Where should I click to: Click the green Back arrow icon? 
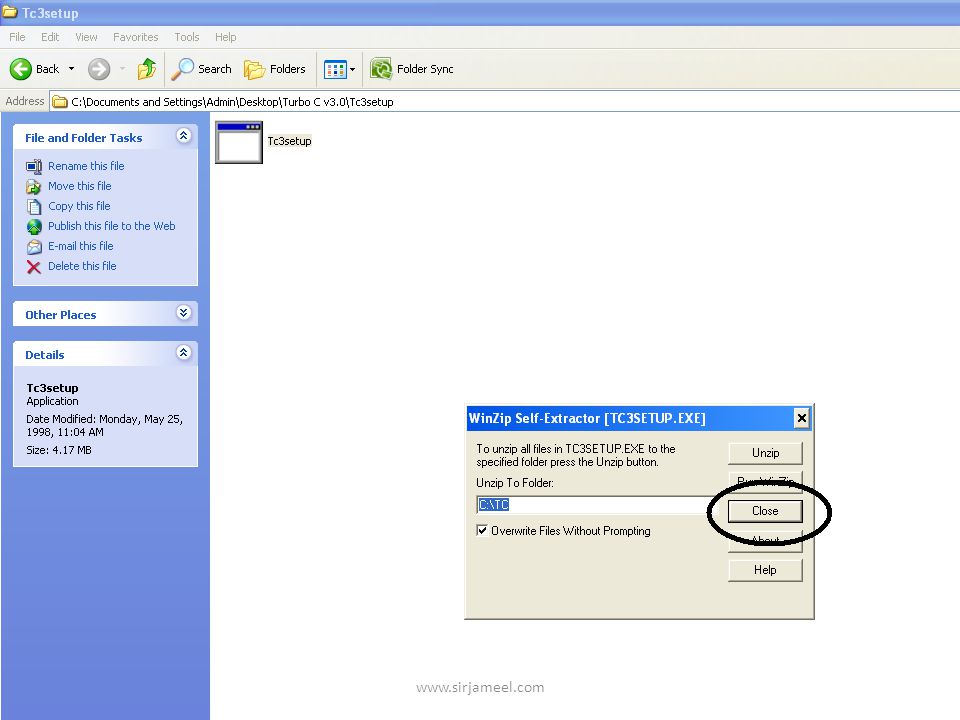[x=20, y=69]
